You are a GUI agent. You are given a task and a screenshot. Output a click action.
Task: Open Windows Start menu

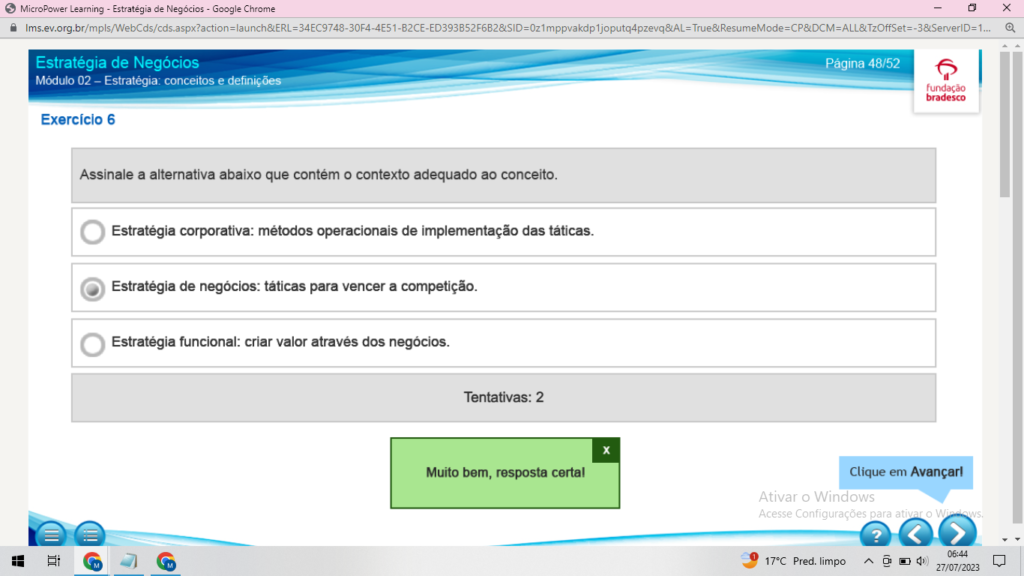tap(18, 561)
